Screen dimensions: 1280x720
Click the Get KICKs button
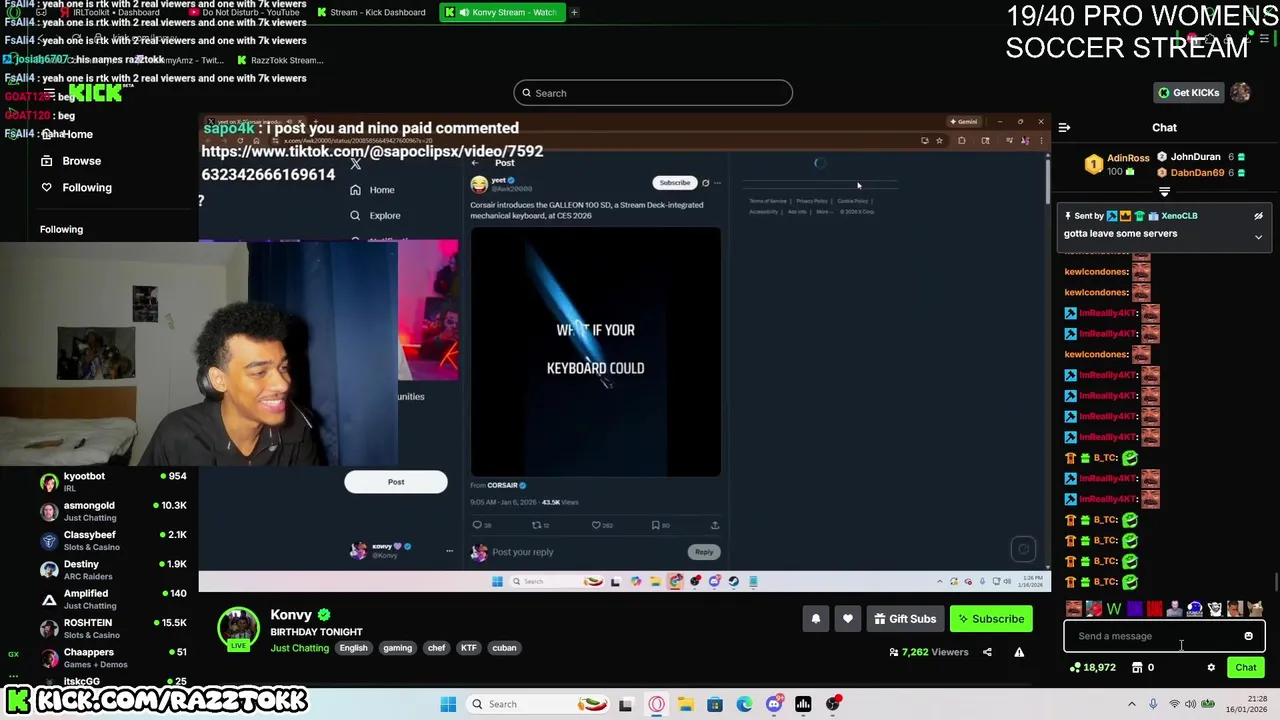[1188, 93]
